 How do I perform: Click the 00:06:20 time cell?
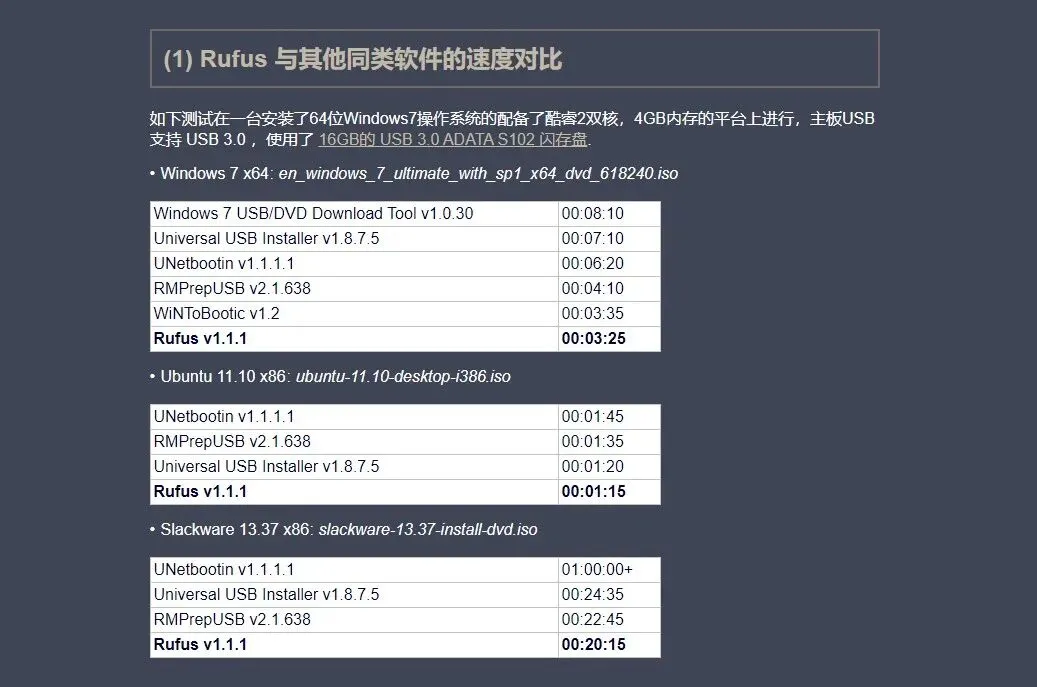pyautogui.click(x=609, y=264)
